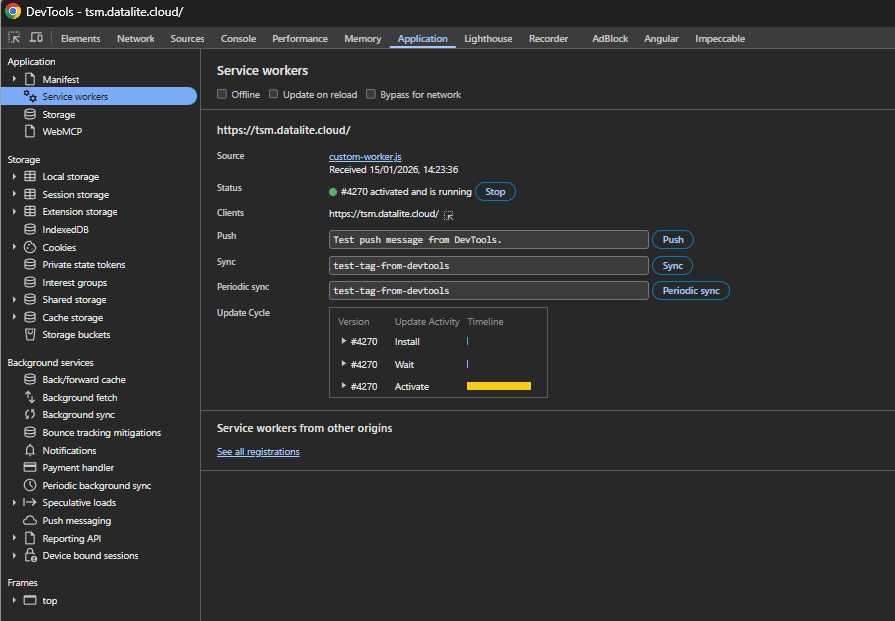Click the Interest groups database icon

(x=30, y=283)
